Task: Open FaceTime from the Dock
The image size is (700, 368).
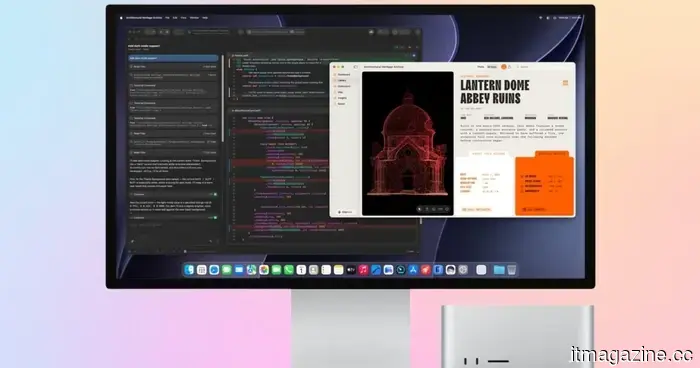Action: tap(276, 270)
